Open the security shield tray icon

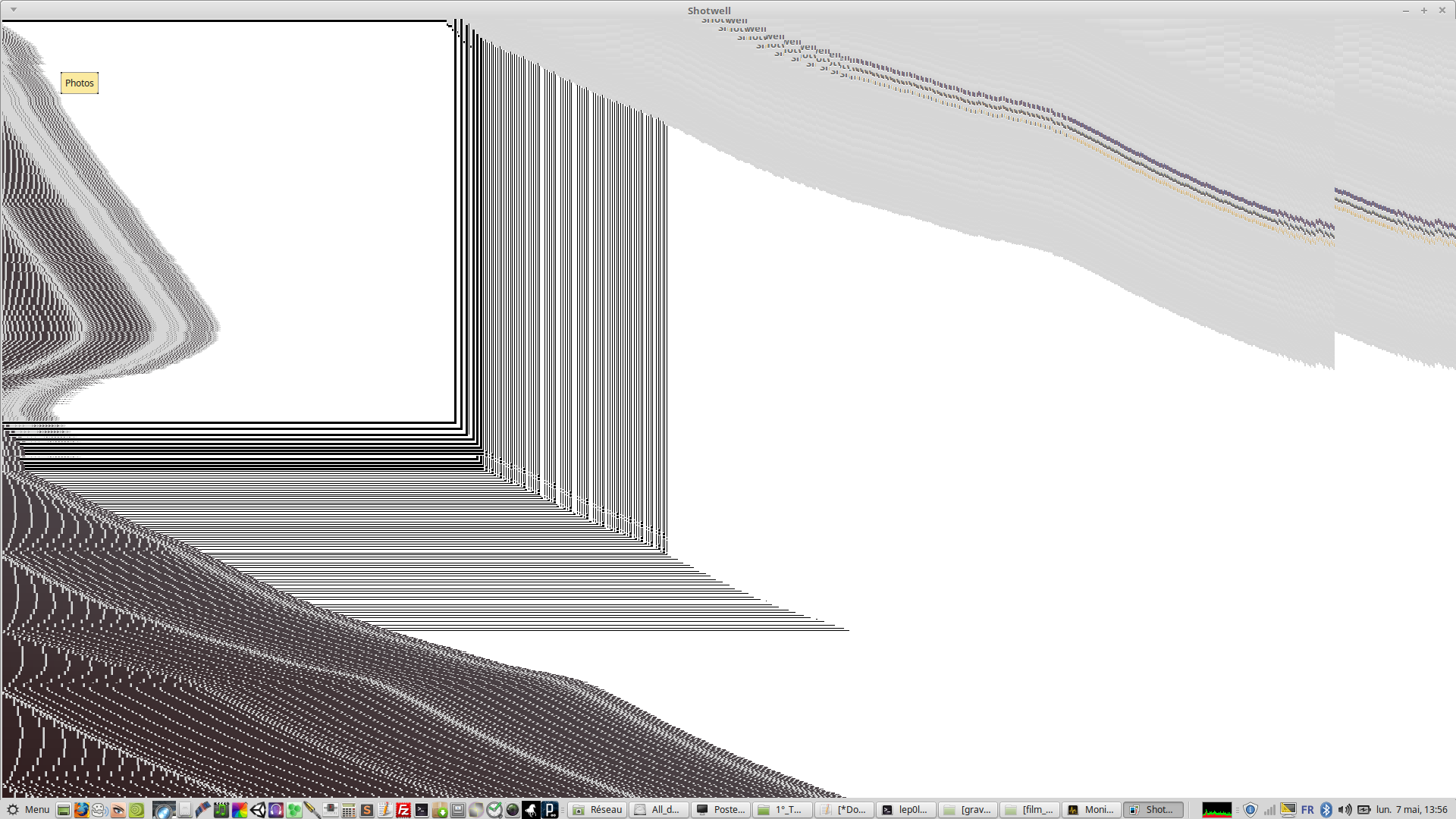tap(1250, 810)
